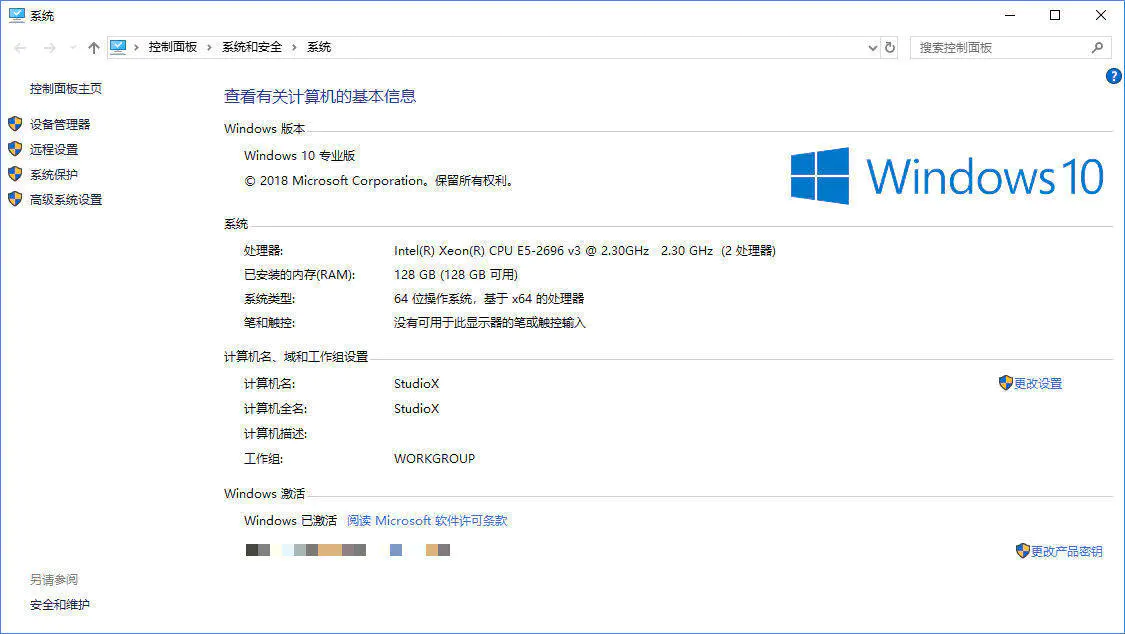Read the Microsoft 软件许可条款 link
Viewport: 1125px width, 634px height.
pos(427,520)
